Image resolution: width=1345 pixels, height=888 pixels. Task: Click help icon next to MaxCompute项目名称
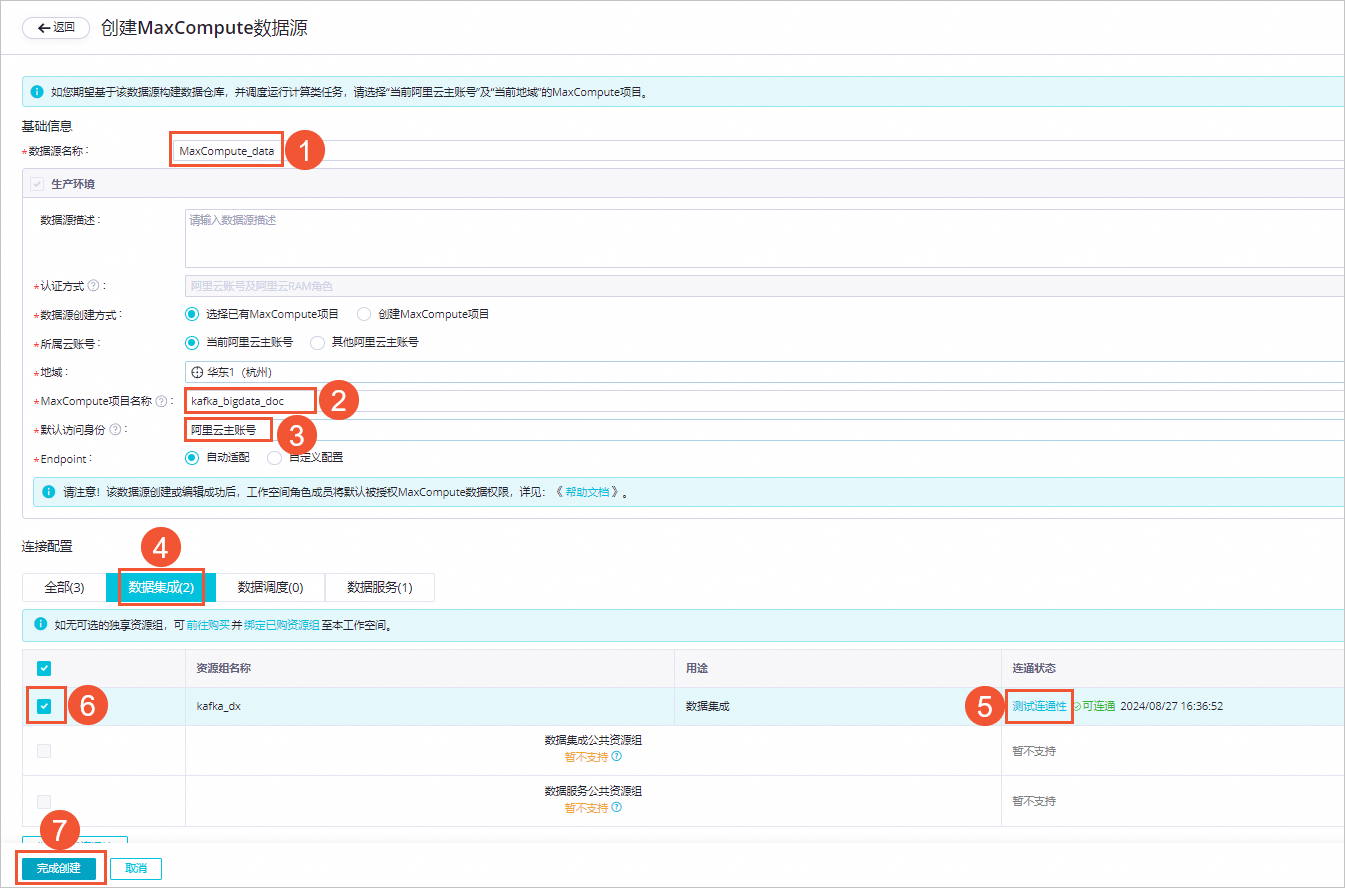pos(161,401)
